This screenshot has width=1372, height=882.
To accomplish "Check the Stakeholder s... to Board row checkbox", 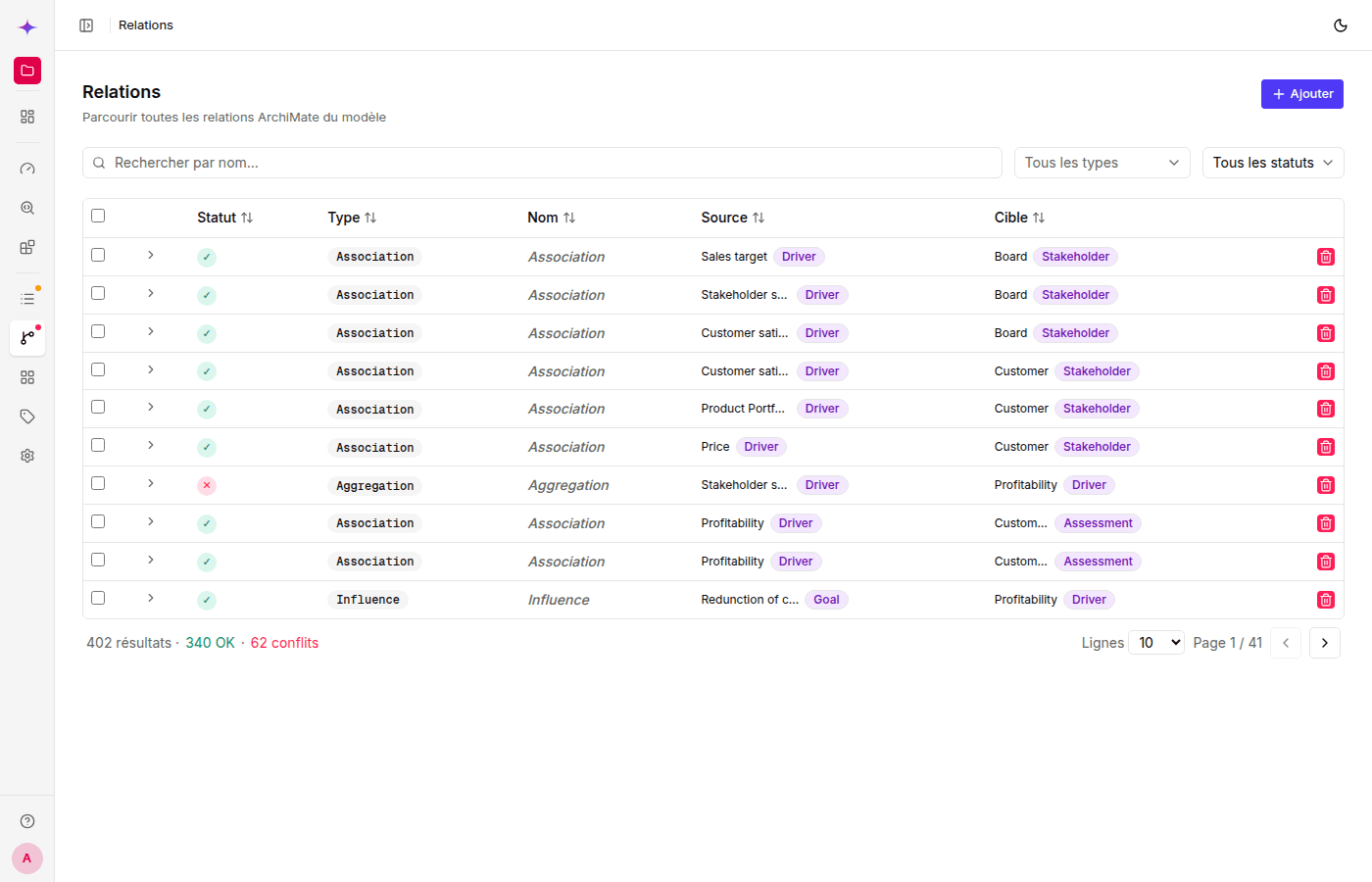I will [98, 293].
